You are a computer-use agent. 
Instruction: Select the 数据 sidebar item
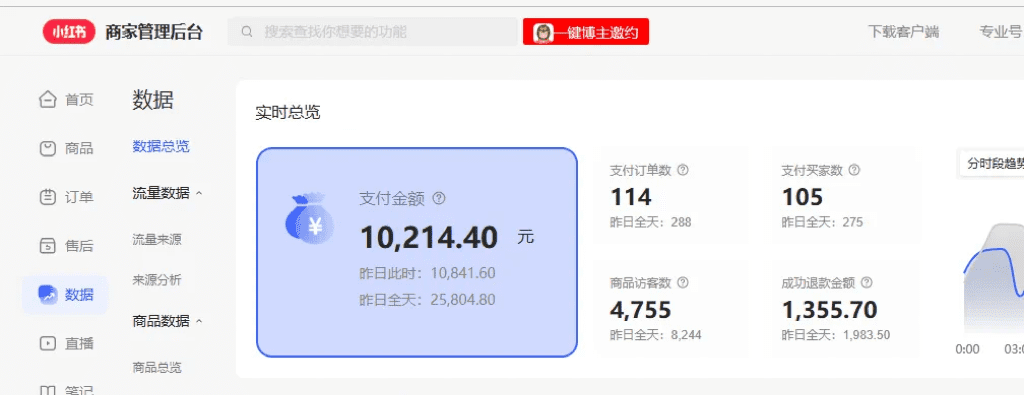click(65, 294)
